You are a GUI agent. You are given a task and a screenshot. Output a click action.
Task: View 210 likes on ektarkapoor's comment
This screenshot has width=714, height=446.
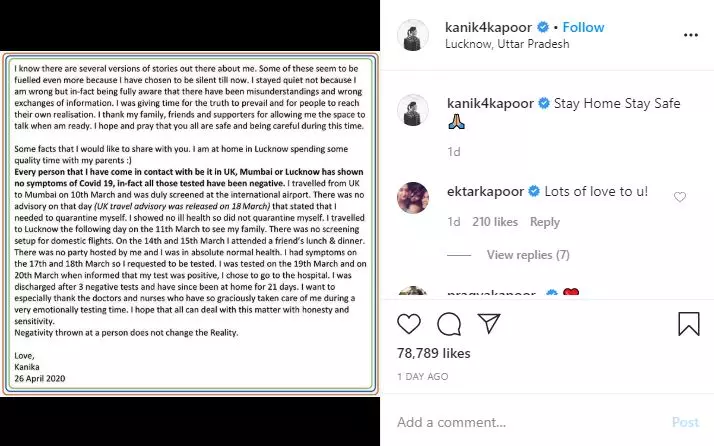tap(495, 222)
